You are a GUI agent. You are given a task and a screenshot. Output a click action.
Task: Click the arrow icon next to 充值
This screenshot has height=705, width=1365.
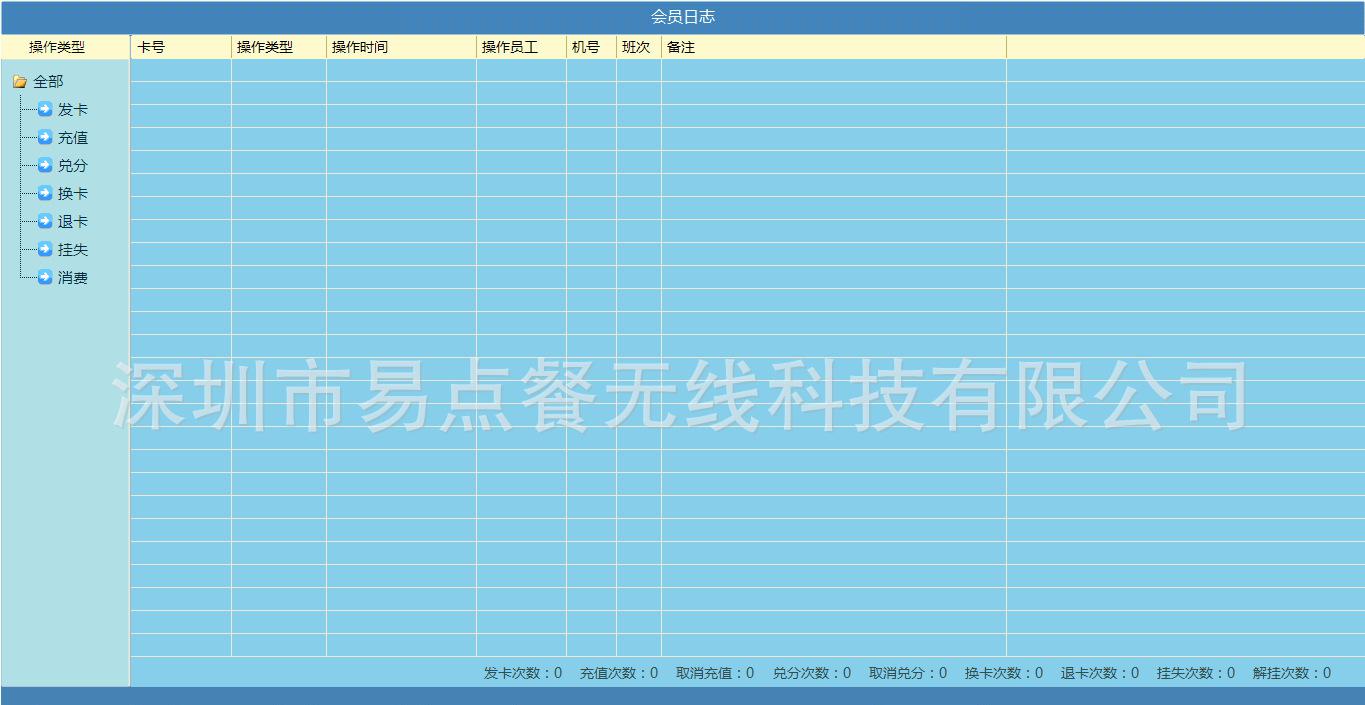coord(45,137)
